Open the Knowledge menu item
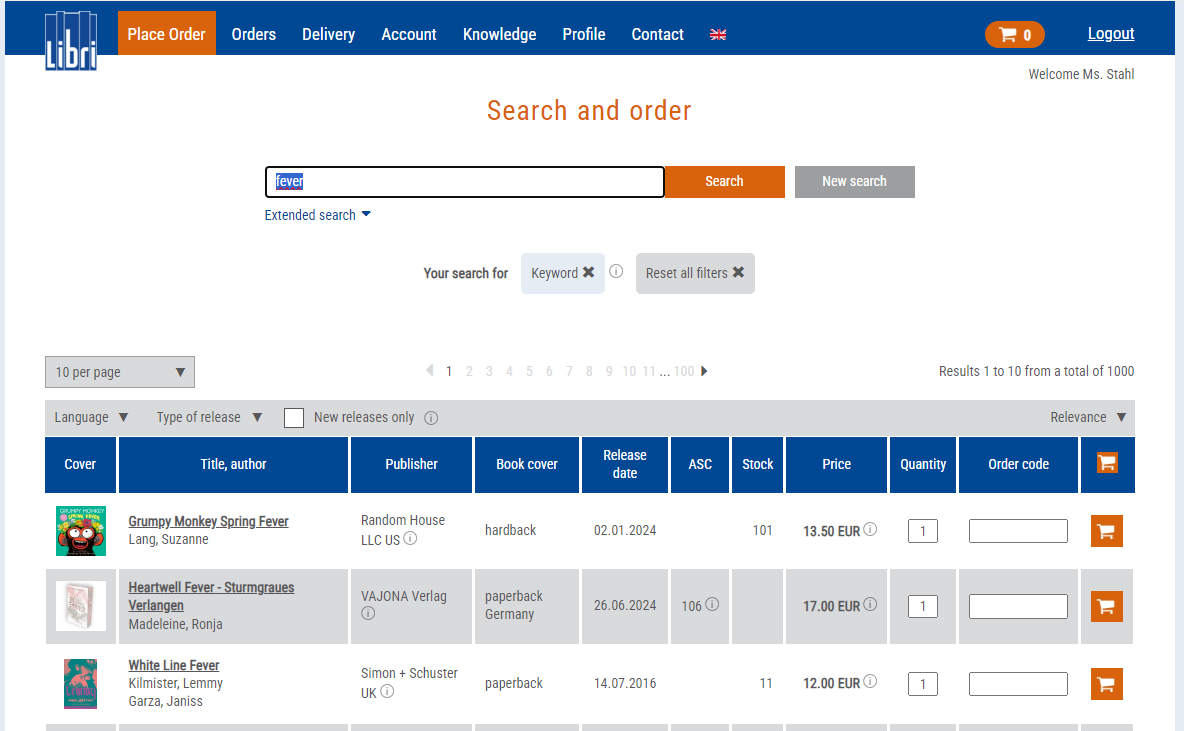The height and width of the screenshot is (731, 1184). pos(499,34)
